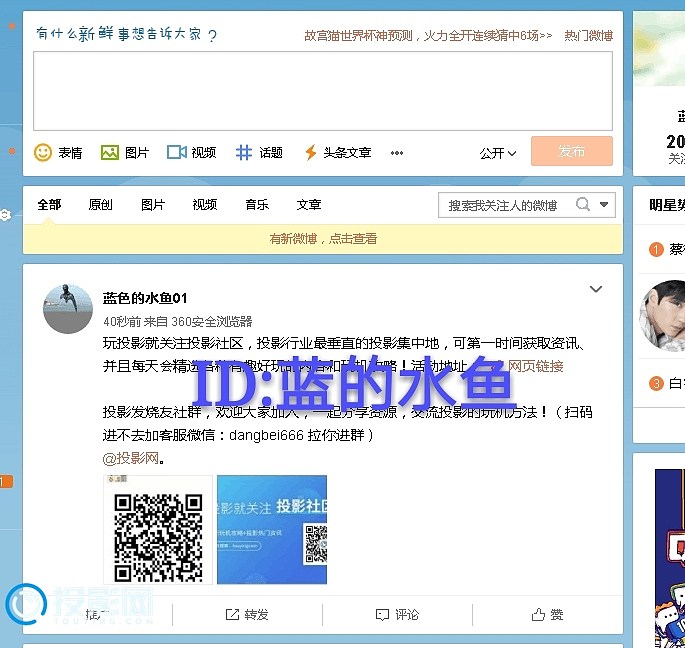Switch to the 视频 filter tab
Screen dimensions: 685x648
tap(205, 204)
